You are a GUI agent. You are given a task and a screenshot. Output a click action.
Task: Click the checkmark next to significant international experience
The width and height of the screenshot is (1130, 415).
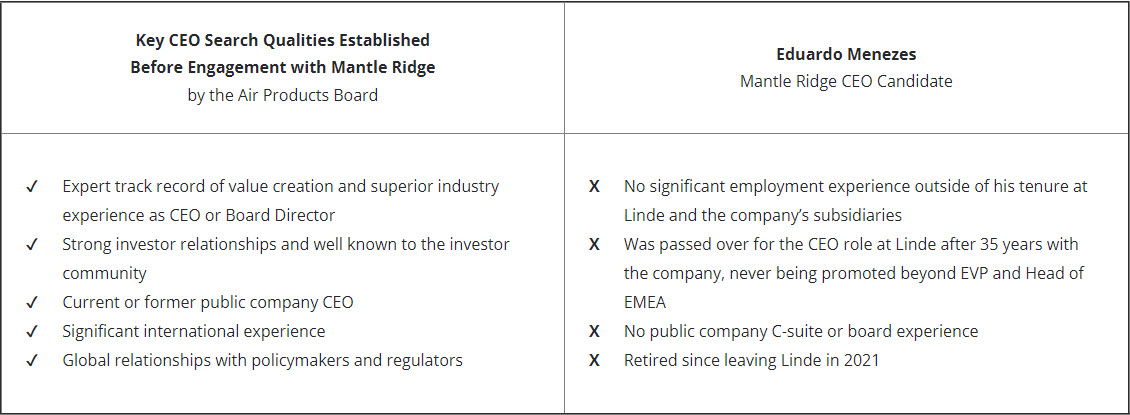coord(32,331)
